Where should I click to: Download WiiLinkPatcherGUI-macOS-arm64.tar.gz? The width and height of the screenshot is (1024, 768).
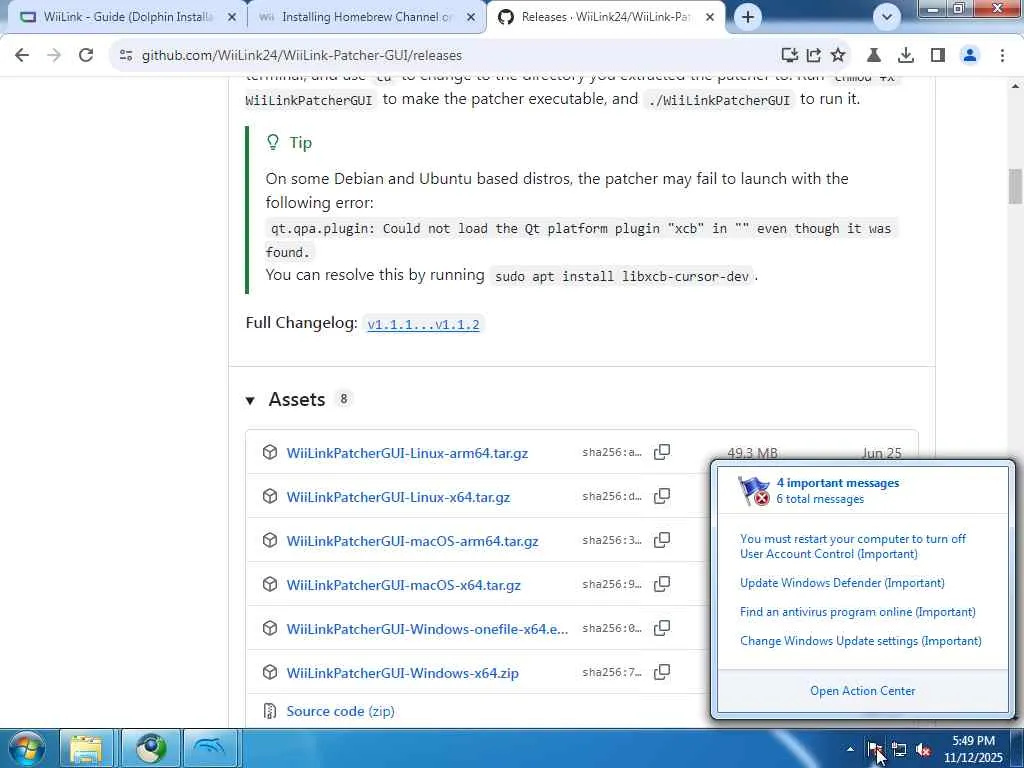coord(412,541)
